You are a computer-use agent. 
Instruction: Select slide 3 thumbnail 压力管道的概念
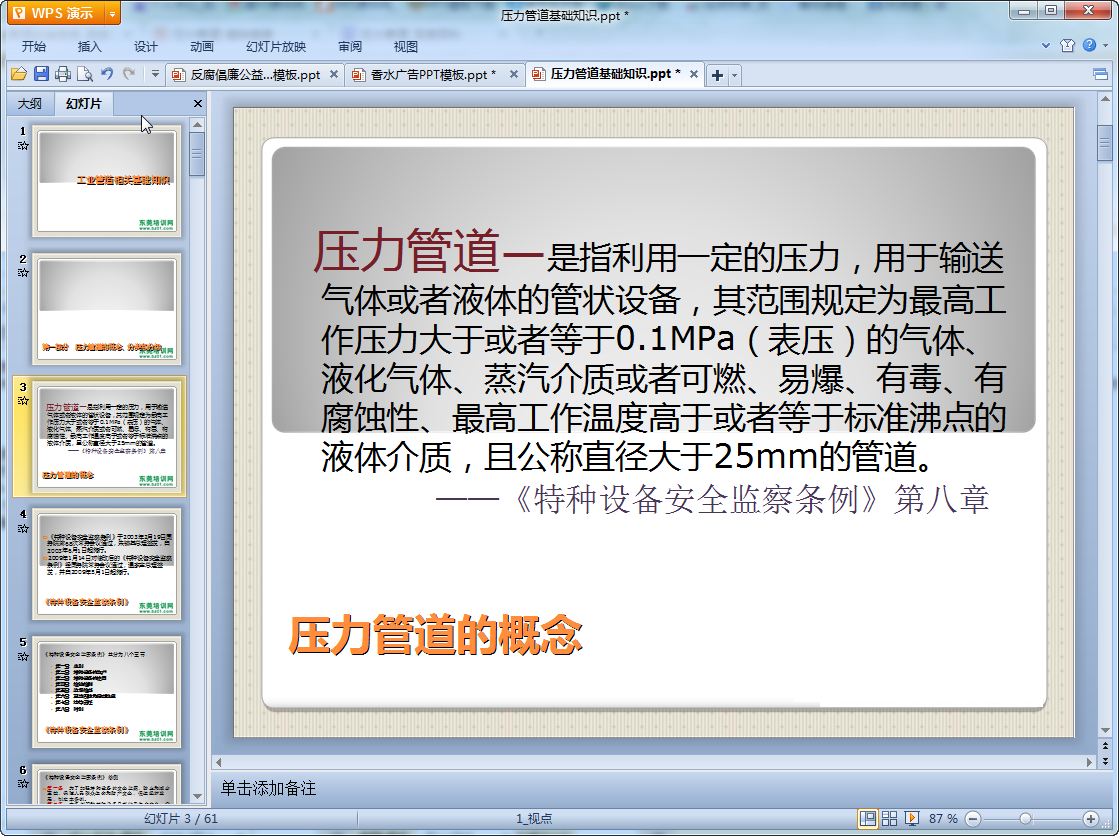tap(106, 437)
